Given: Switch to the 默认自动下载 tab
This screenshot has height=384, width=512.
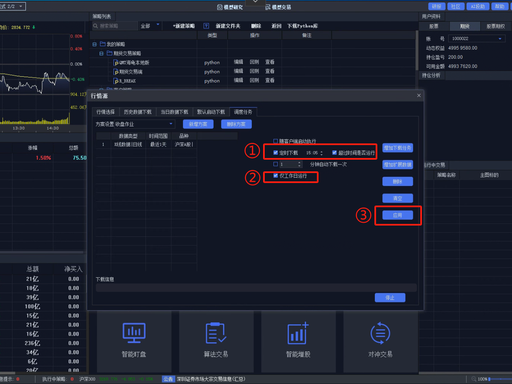Looking at the screenshot, I should pyautogui.click(x=211, y=112).
